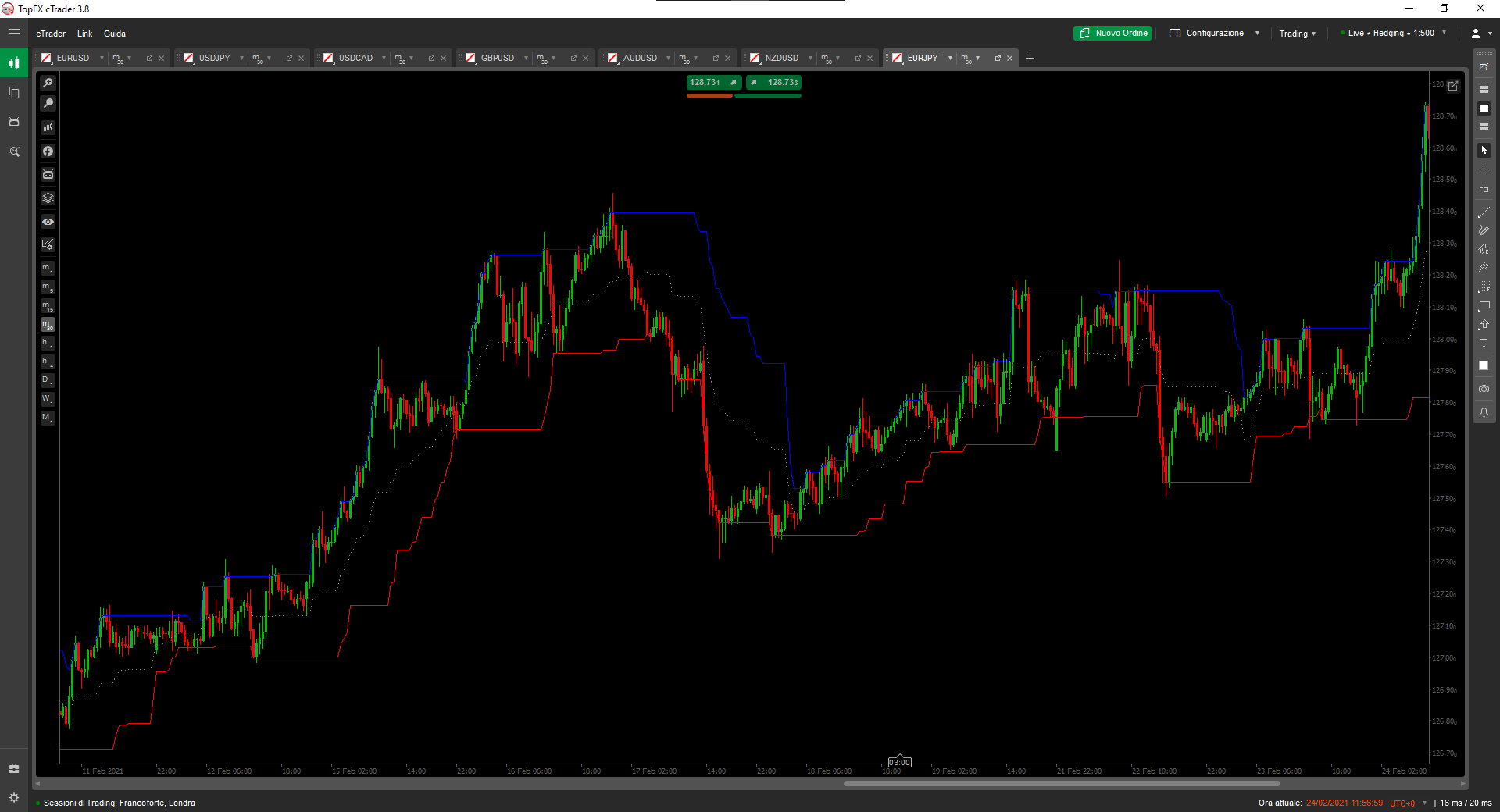
Task: Open the Guida menu
Action: tap(114, 34)
